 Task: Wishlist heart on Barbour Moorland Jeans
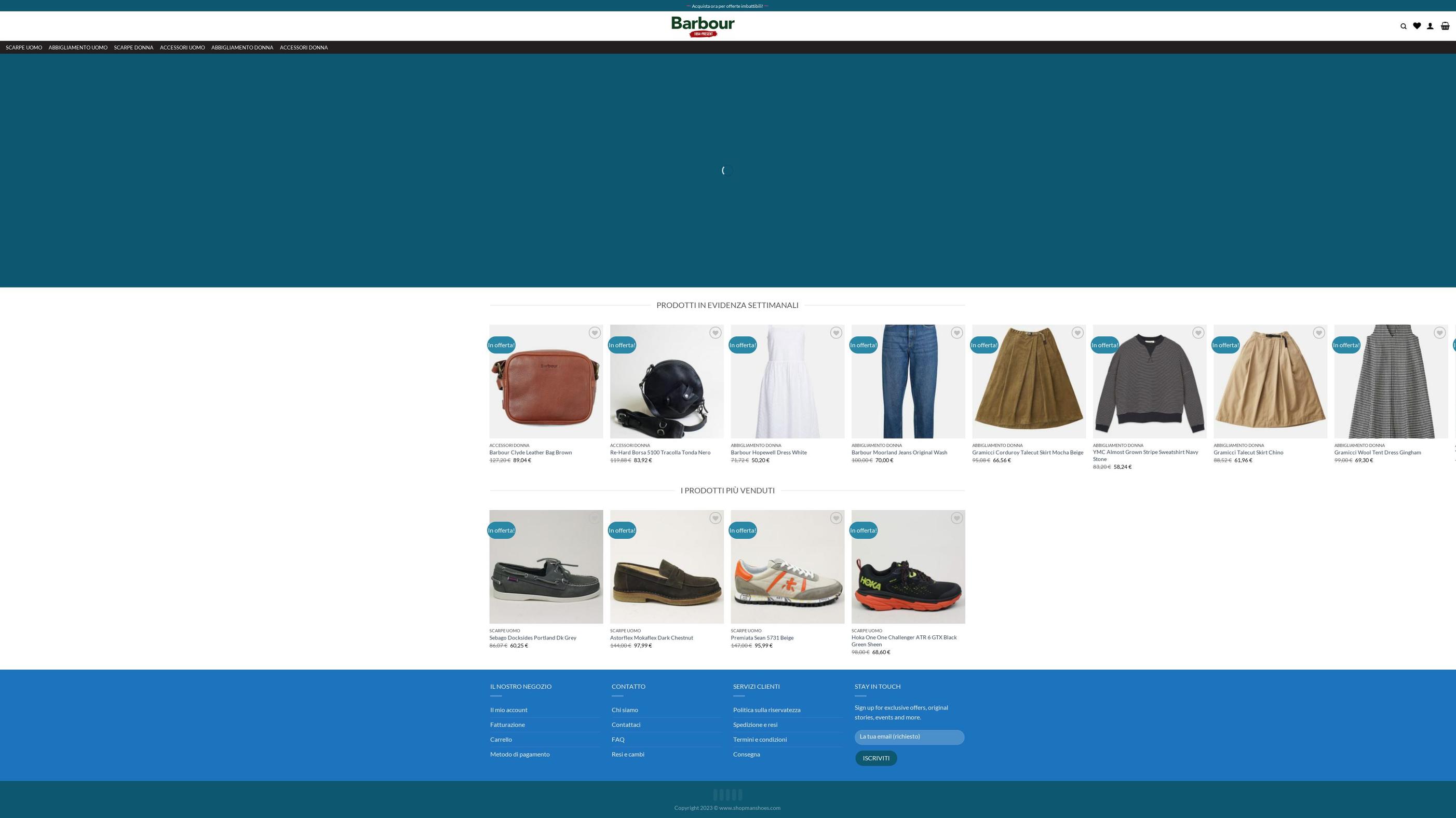[956, 333]
